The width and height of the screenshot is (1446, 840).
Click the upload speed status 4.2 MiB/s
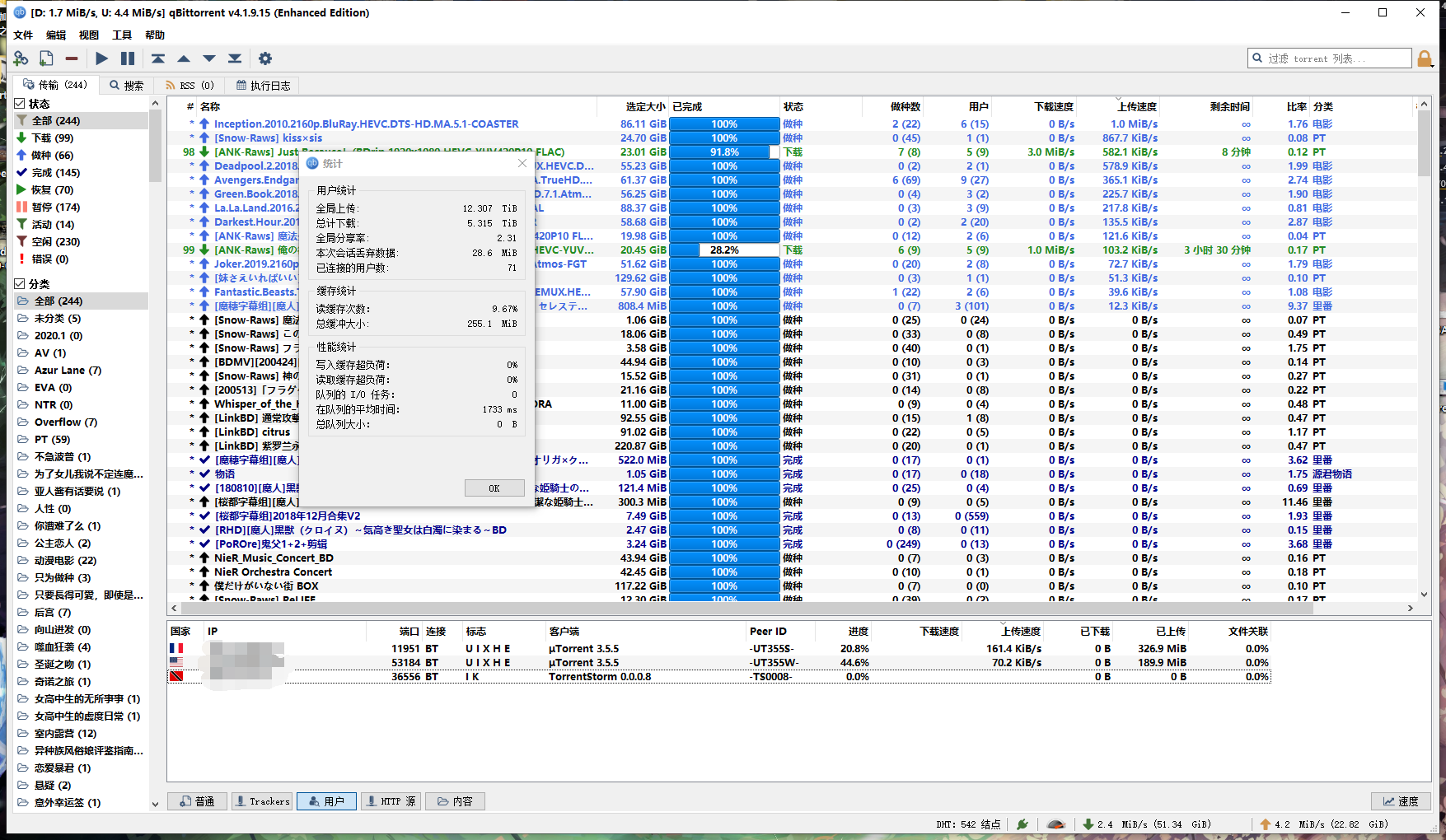1325,824
